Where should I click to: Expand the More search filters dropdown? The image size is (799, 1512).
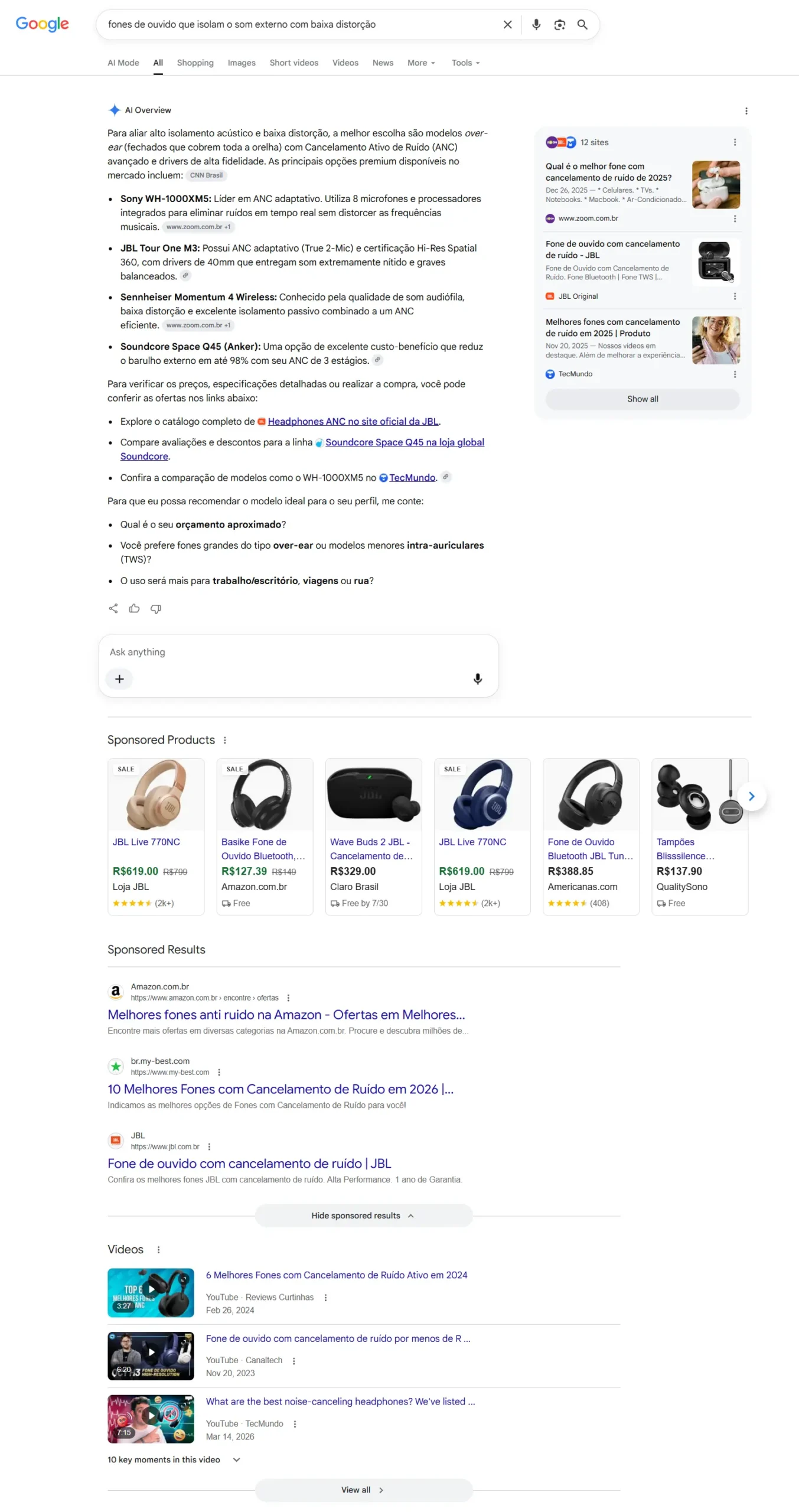(421, 63)
